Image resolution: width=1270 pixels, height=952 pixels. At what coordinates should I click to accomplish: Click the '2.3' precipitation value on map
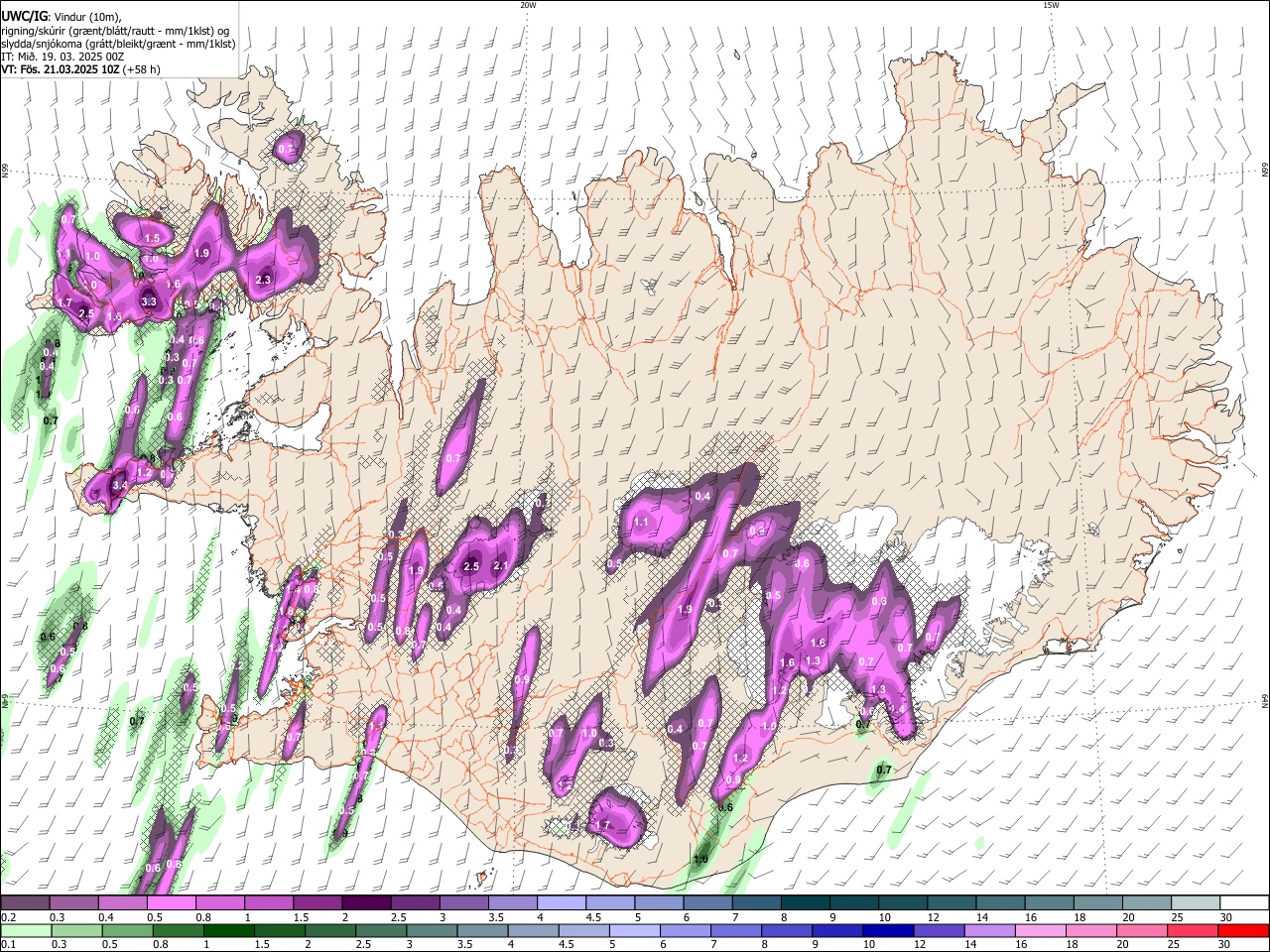(x=263, y=281)
